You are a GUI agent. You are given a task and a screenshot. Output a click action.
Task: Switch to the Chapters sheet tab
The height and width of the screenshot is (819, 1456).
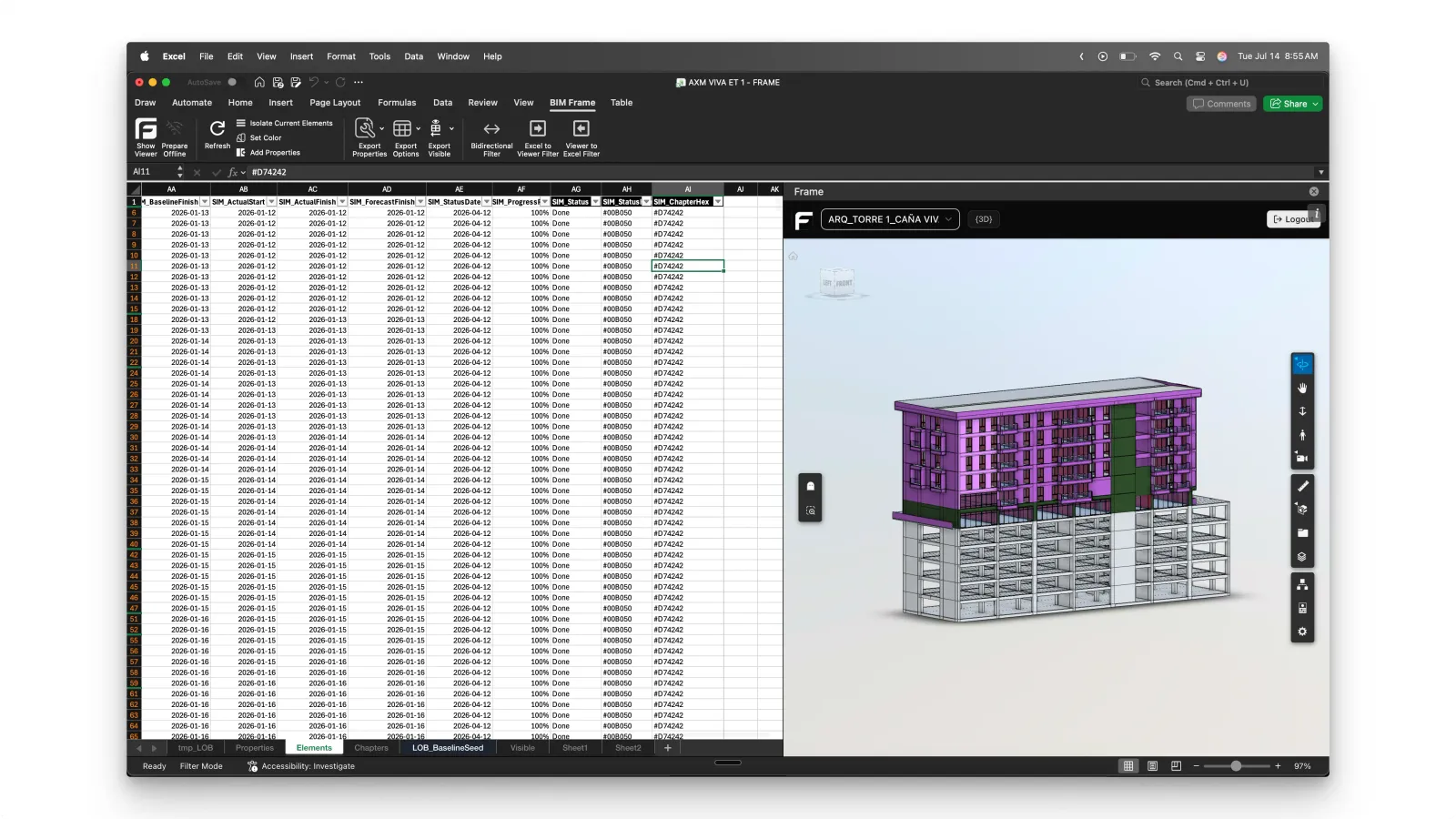pos(371,748)
